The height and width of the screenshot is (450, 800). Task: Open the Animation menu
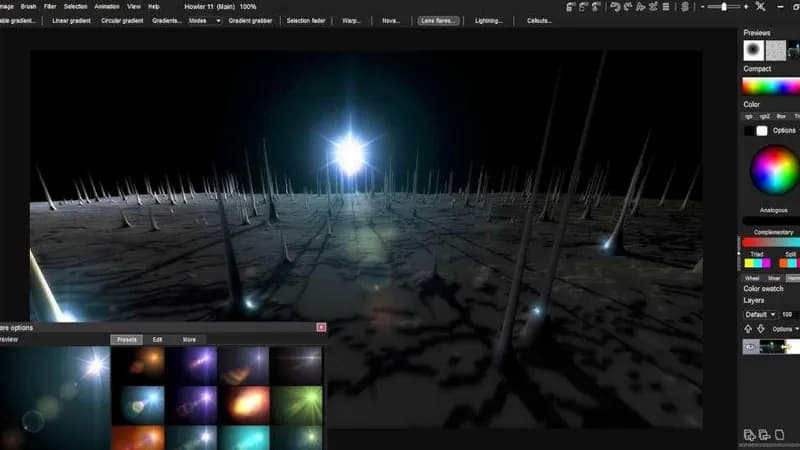107,7
